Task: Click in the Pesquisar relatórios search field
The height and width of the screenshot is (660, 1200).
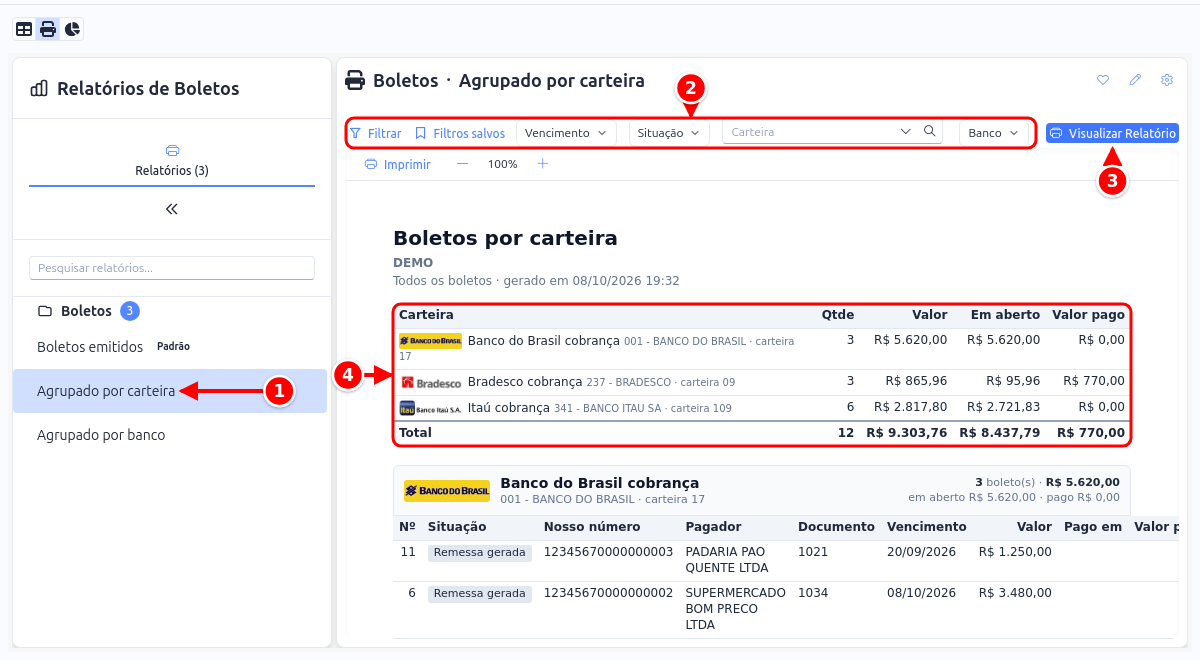Action: pyautogui.click(x=172, y=268)
